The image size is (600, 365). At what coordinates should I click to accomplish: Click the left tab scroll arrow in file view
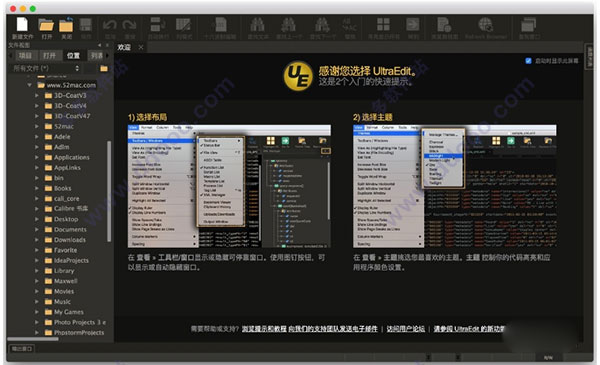pos(11,56)
